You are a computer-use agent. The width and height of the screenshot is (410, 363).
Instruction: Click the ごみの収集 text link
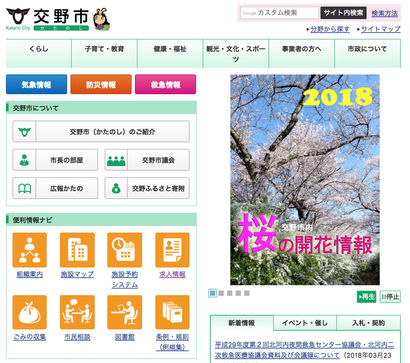click(30, 337)
